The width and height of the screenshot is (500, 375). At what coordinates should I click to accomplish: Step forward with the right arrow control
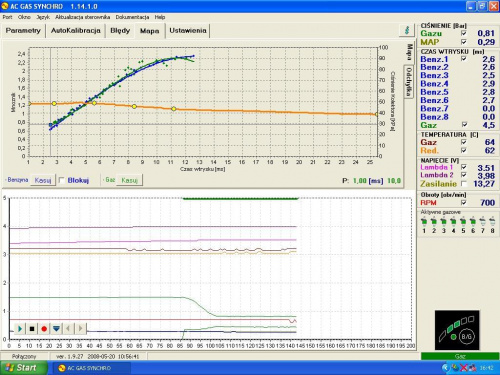click(80, 329)
